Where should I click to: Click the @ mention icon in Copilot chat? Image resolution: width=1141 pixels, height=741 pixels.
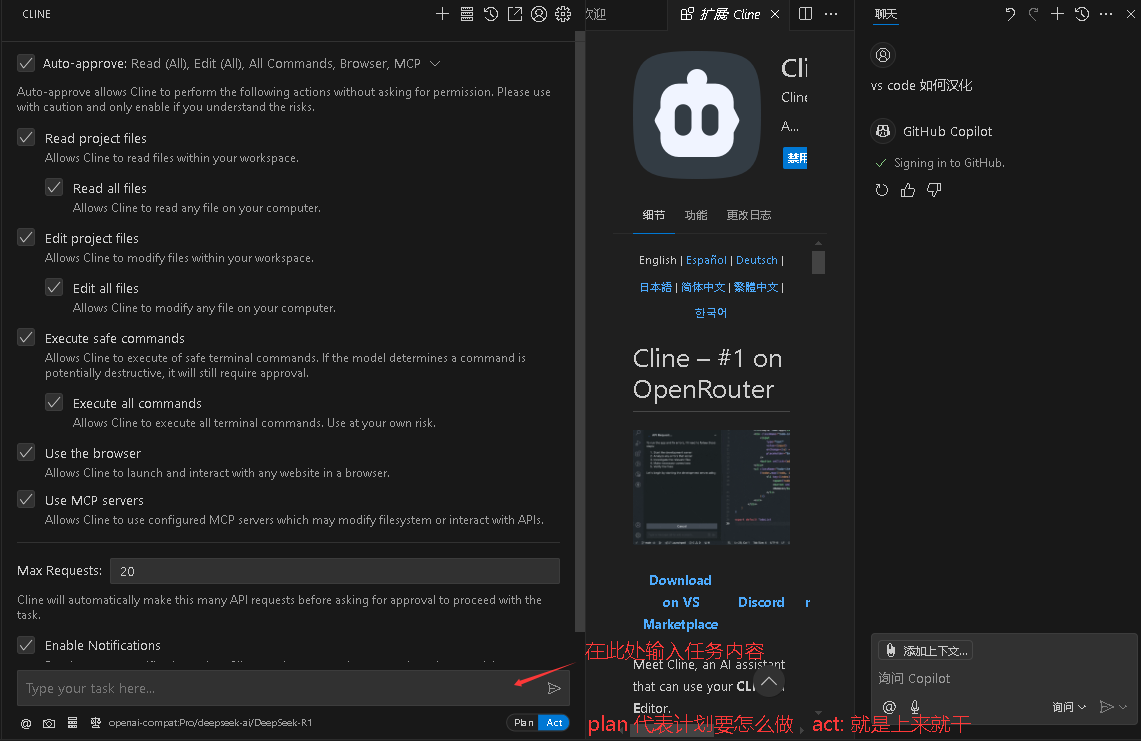pos(888,707)
